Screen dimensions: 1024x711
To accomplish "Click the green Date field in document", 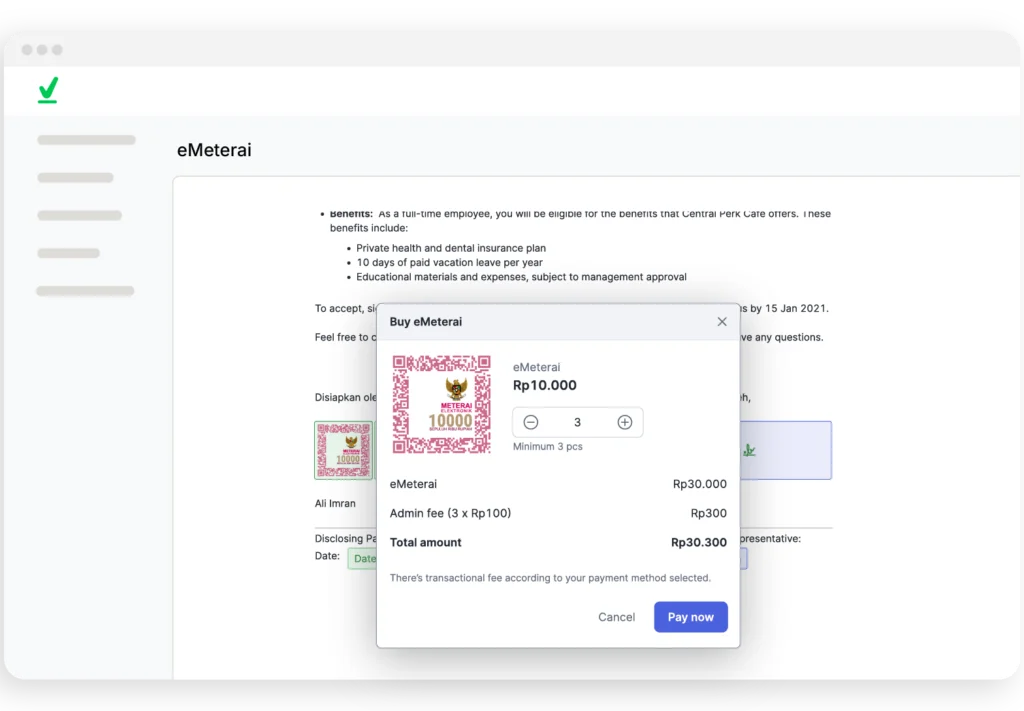I will click(x=362, y=559).
